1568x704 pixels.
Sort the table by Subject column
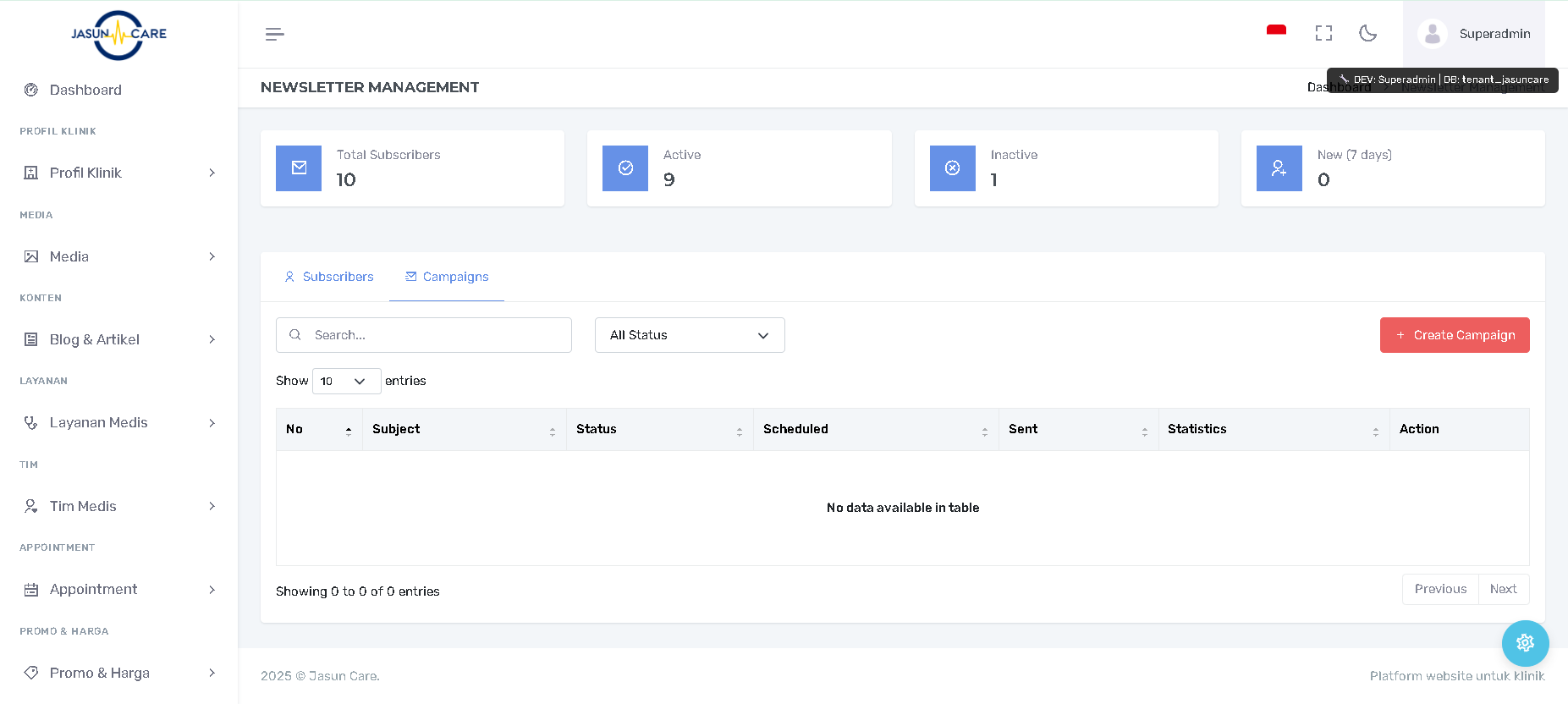(464, 430)
